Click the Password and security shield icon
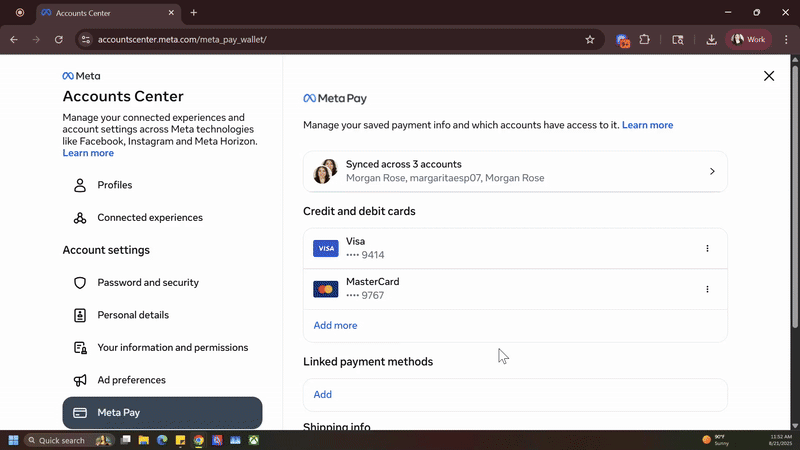 pos(80,283)
